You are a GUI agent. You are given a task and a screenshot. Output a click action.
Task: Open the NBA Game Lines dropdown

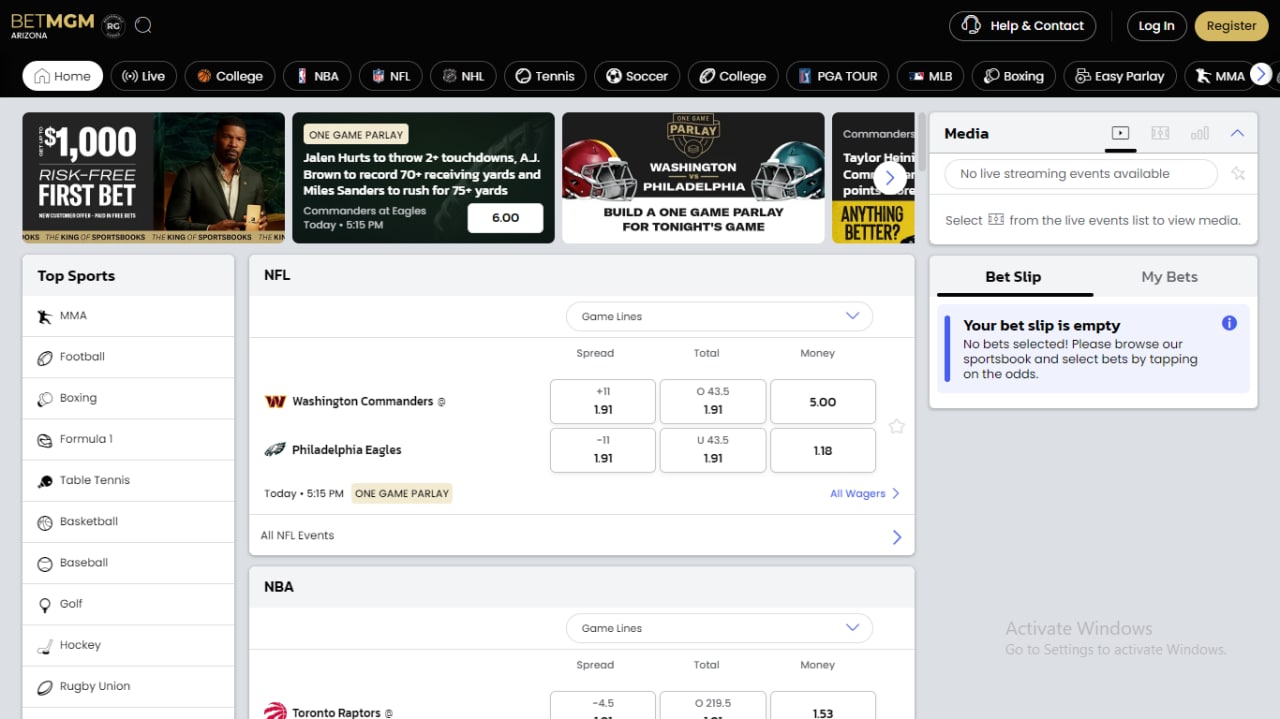click(x=719, y=628)
